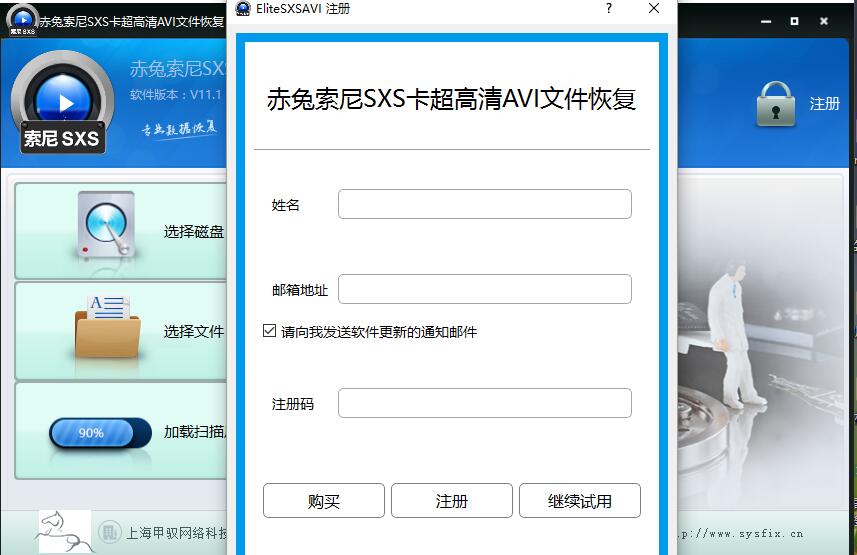The height and width of the screenshot is (555, 857).
Task: Click the large 索尼 SXS play logo
Action: 62,102
